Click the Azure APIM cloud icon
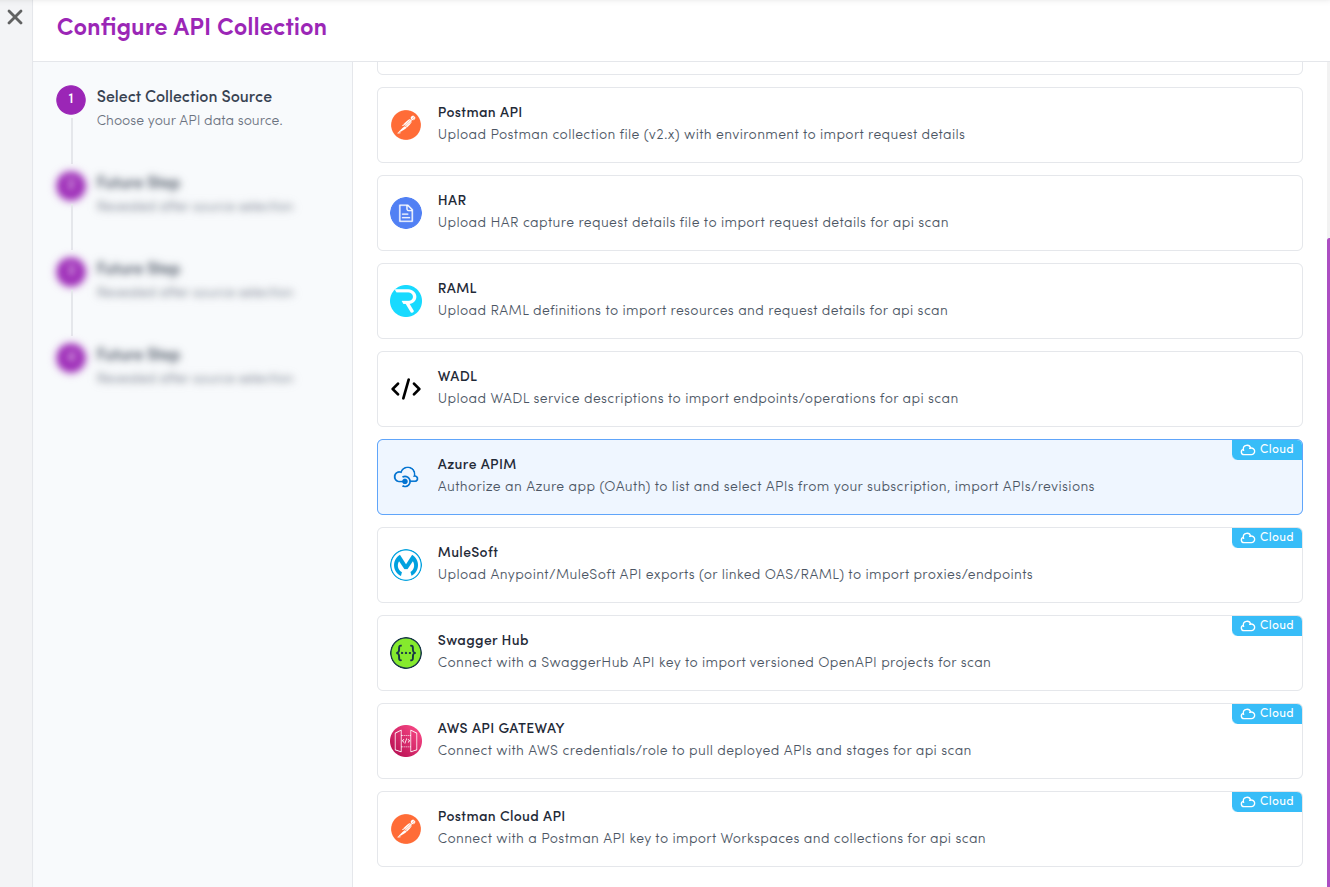The height and width of the screenshot is (887, 1330). coord(405,477)
